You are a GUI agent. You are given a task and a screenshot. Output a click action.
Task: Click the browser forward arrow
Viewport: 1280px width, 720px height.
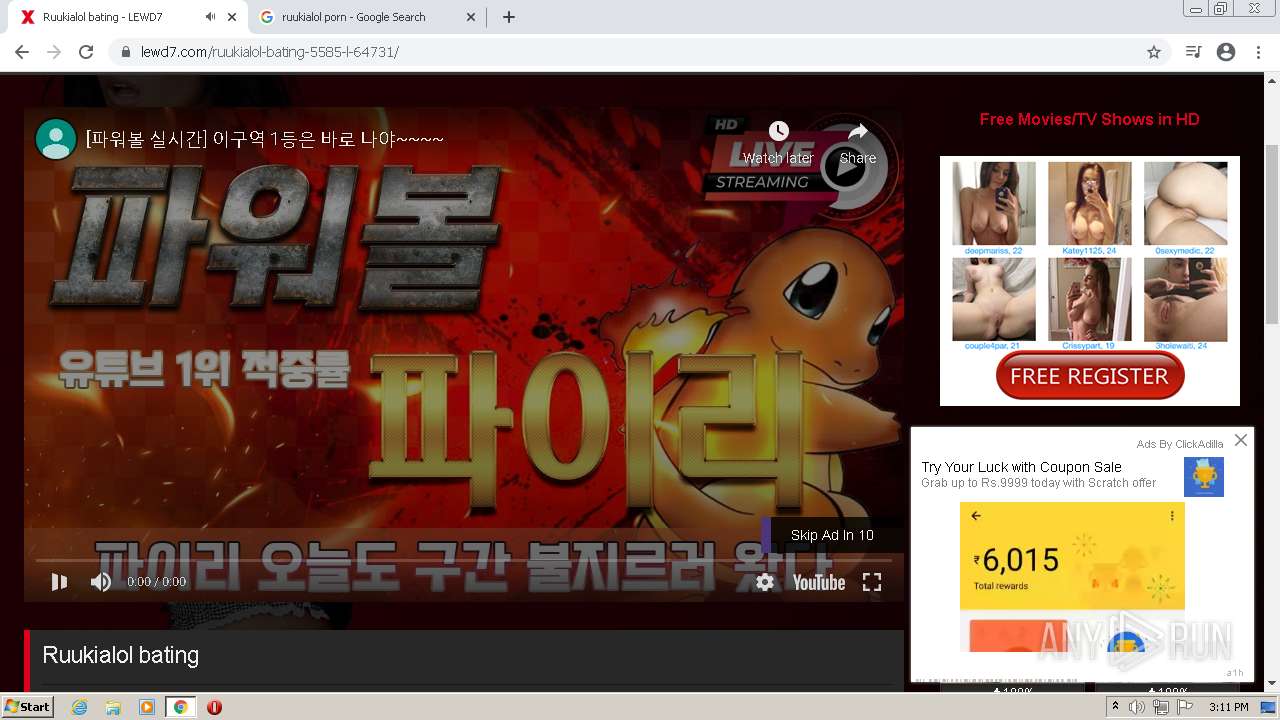(54, 52)
